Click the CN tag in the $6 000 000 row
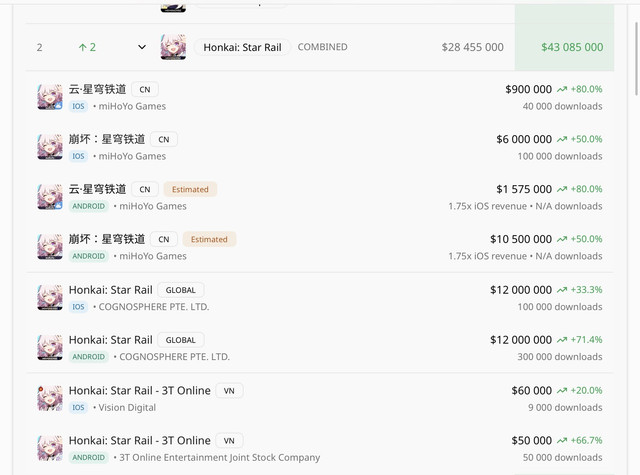This screenshot has width=640, height=475. point(164,140)
